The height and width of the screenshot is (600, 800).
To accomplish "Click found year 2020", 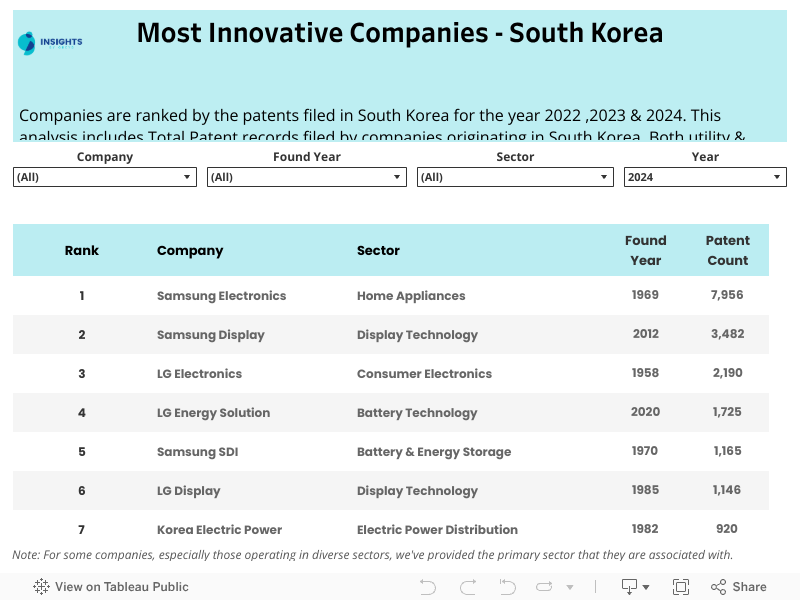I will 645,412.
